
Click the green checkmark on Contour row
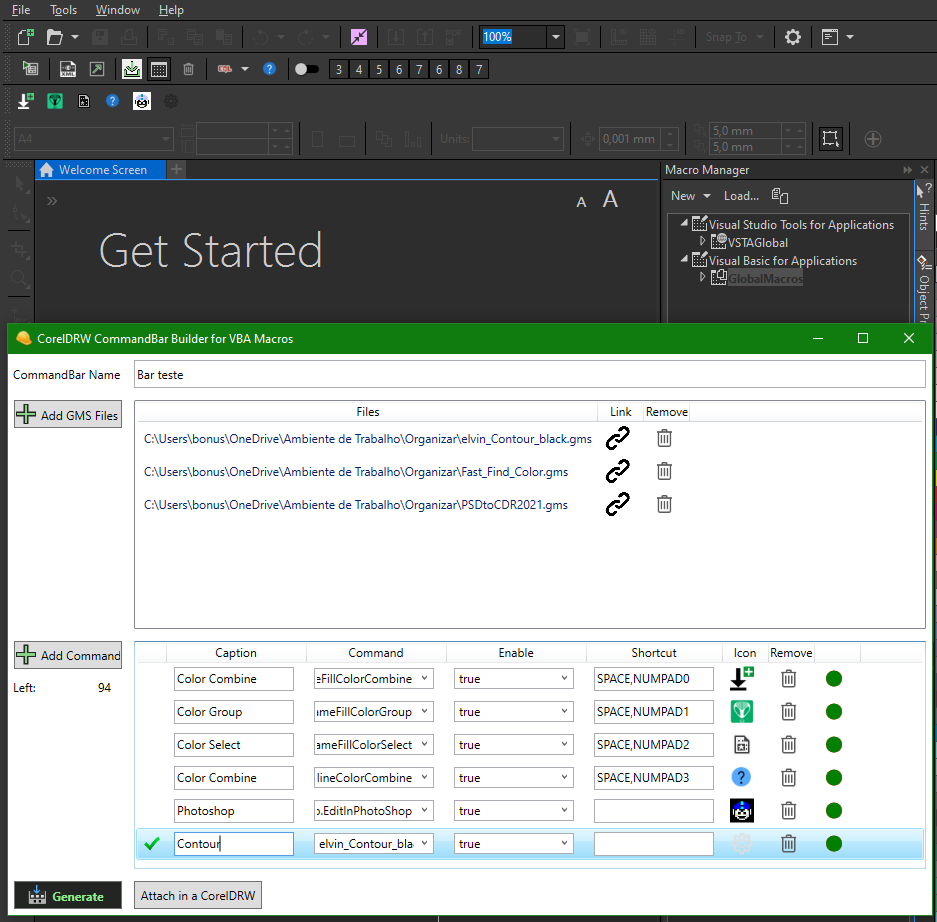(152, 843)
